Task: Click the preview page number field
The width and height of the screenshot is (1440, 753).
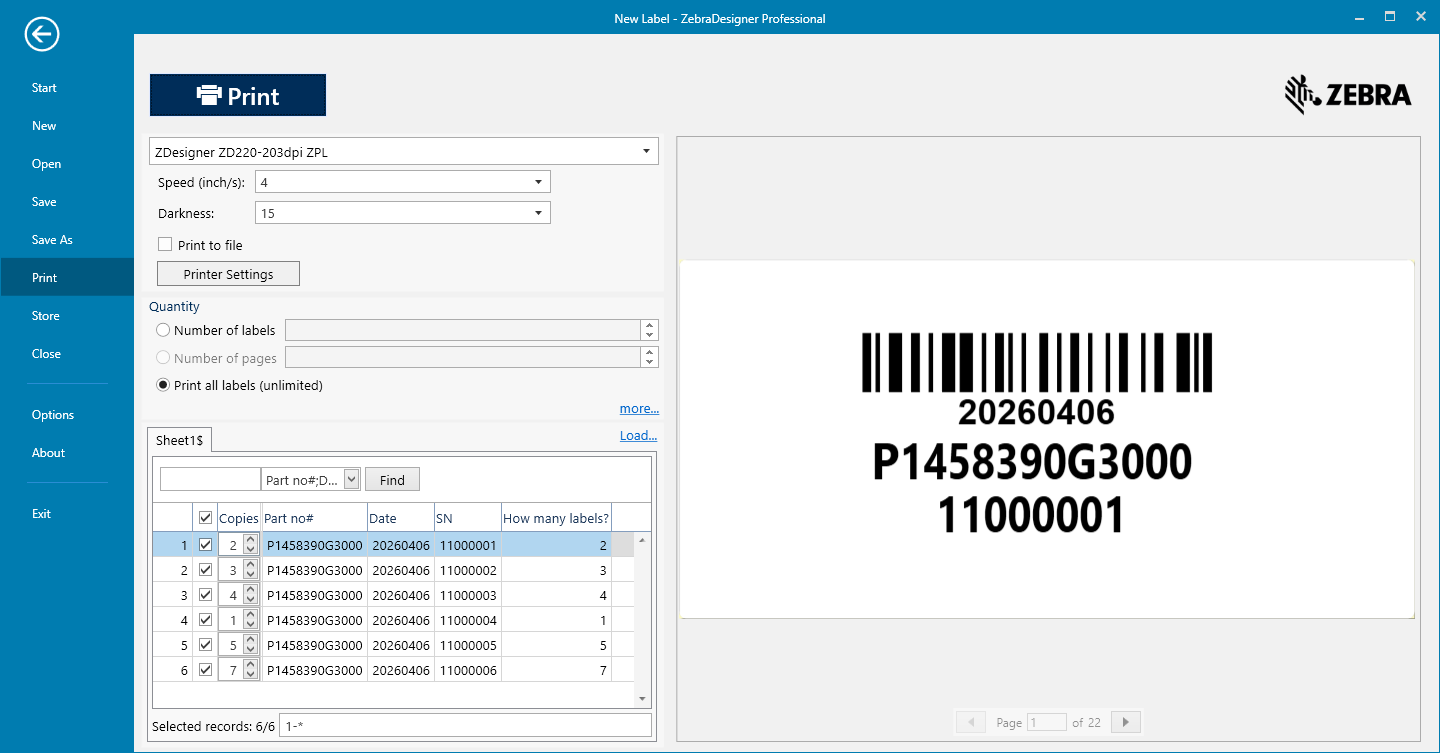Action: (1046, 722)
